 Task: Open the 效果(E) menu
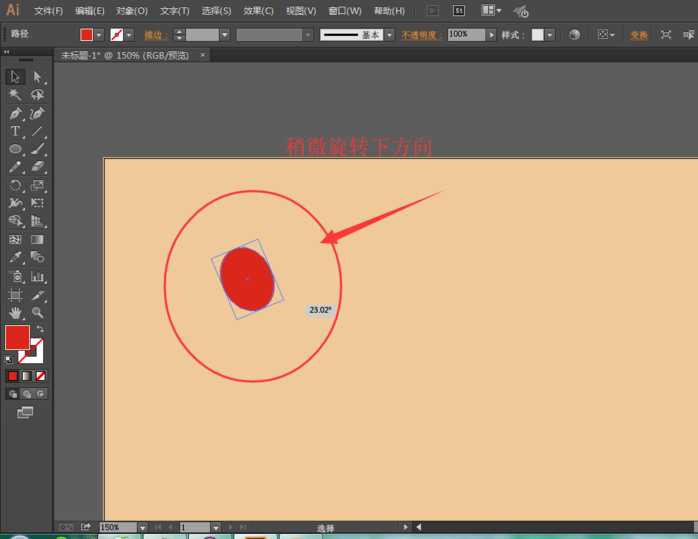[258, 11]
